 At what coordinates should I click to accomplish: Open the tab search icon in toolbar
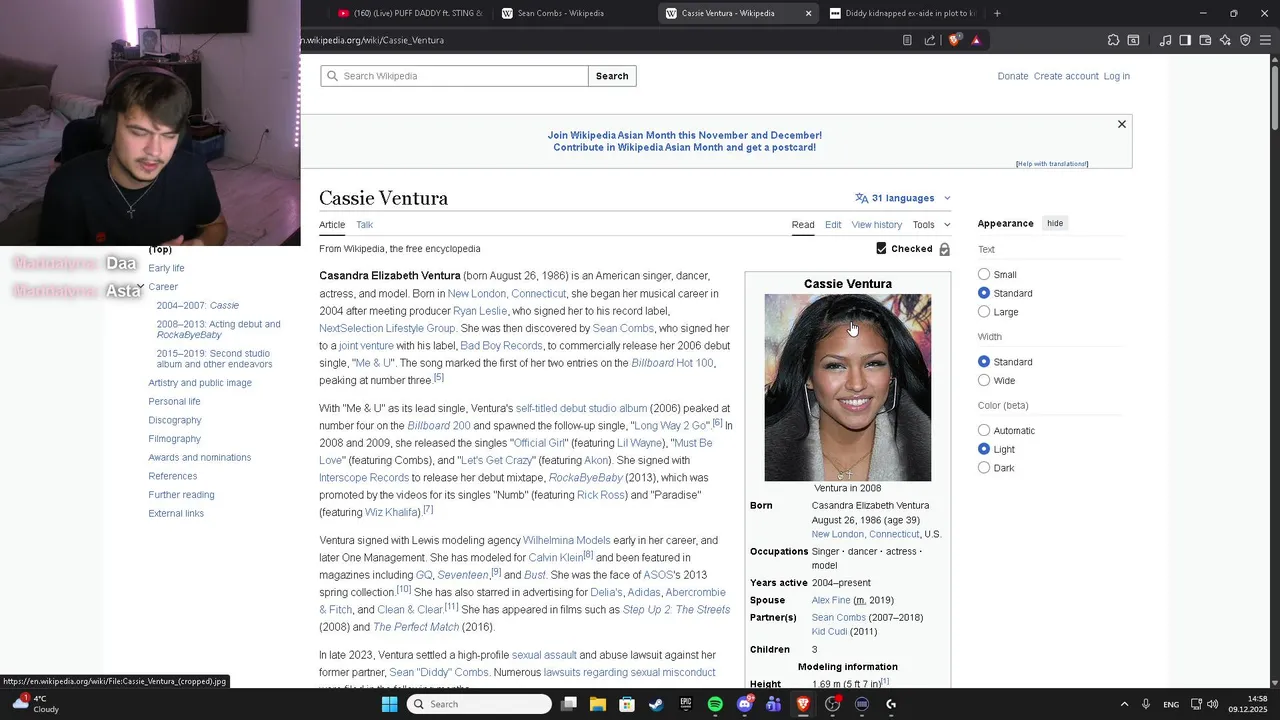[x=1133, y=40]
